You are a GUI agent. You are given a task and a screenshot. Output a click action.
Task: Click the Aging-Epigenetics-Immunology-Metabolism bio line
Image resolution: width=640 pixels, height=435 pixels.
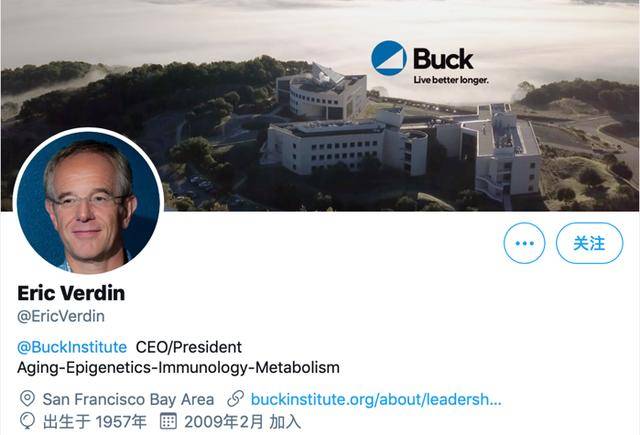[178, 368]
